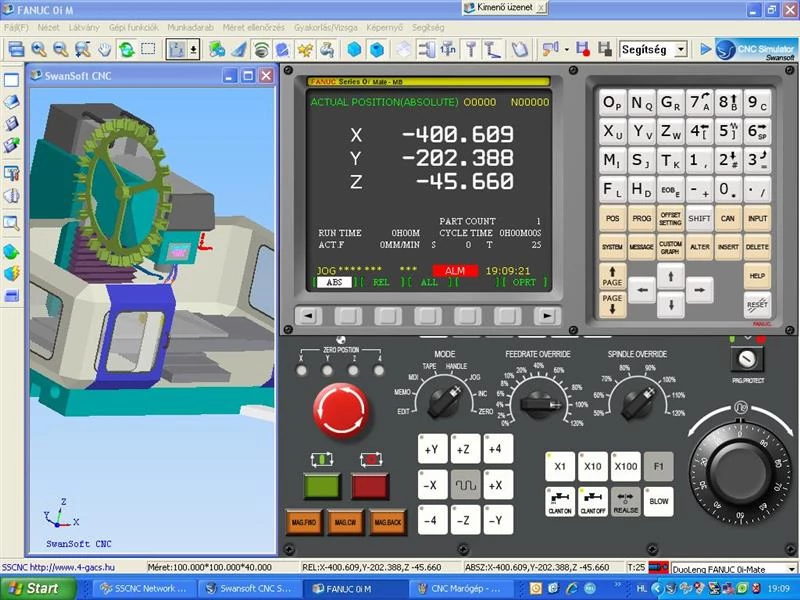Viewport: 800px width, 600px height.
Task: Open the Segítség combo box in toolbar
Action: coord(653,49)
